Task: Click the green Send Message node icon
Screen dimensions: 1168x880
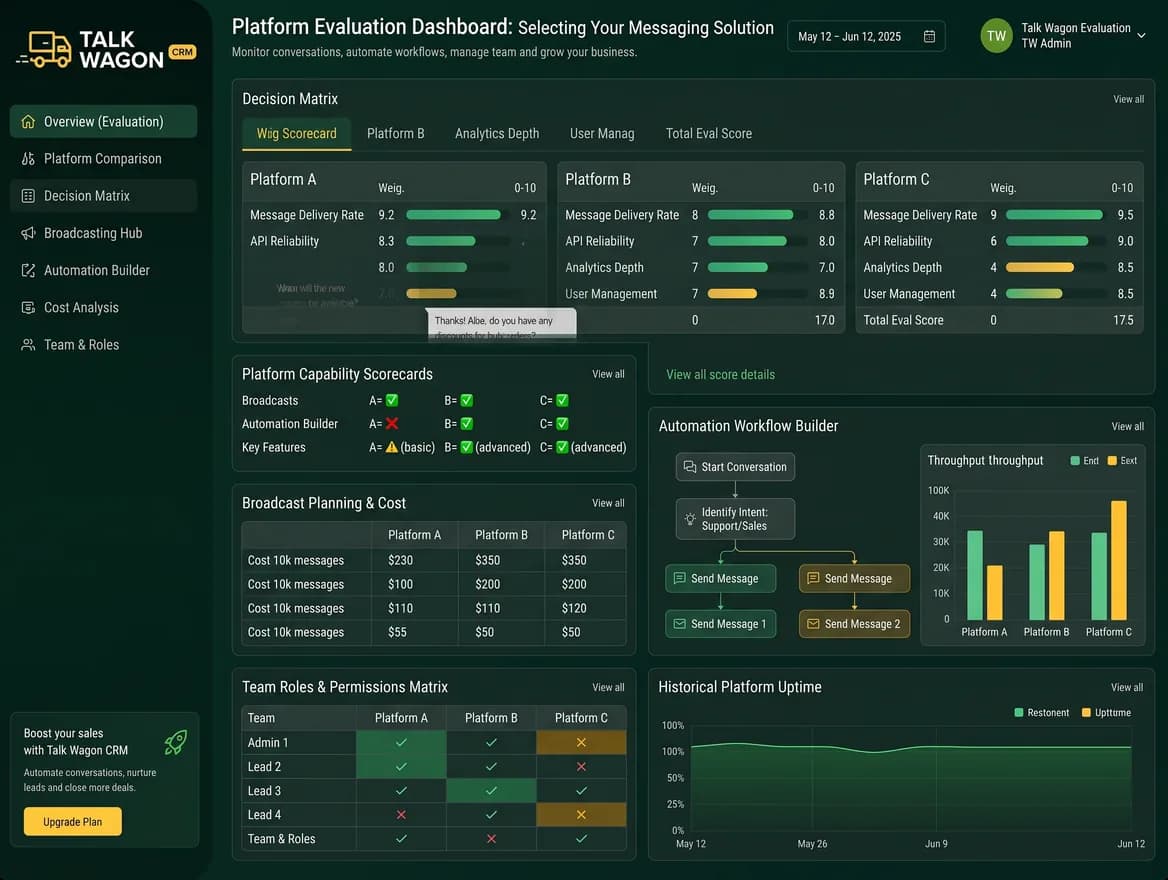Action: [679, 578]
